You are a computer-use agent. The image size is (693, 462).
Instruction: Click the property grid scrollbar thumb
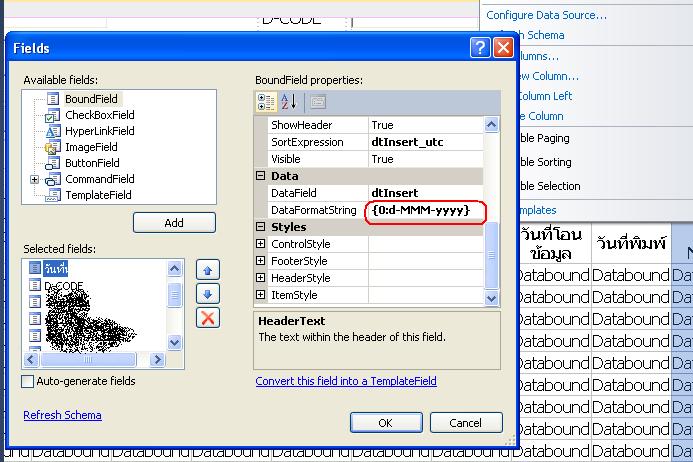(491, 255)
